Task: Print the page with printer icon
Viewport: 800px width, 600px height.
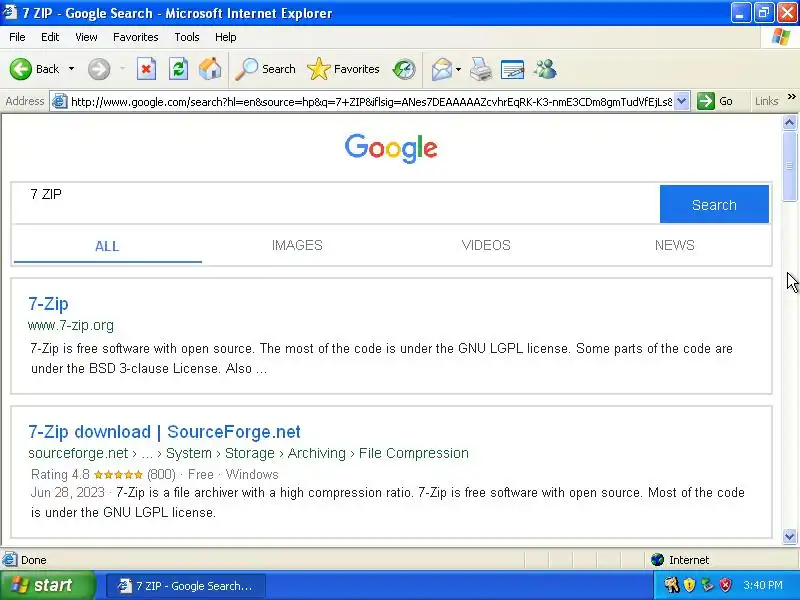Action: point(481,69)
